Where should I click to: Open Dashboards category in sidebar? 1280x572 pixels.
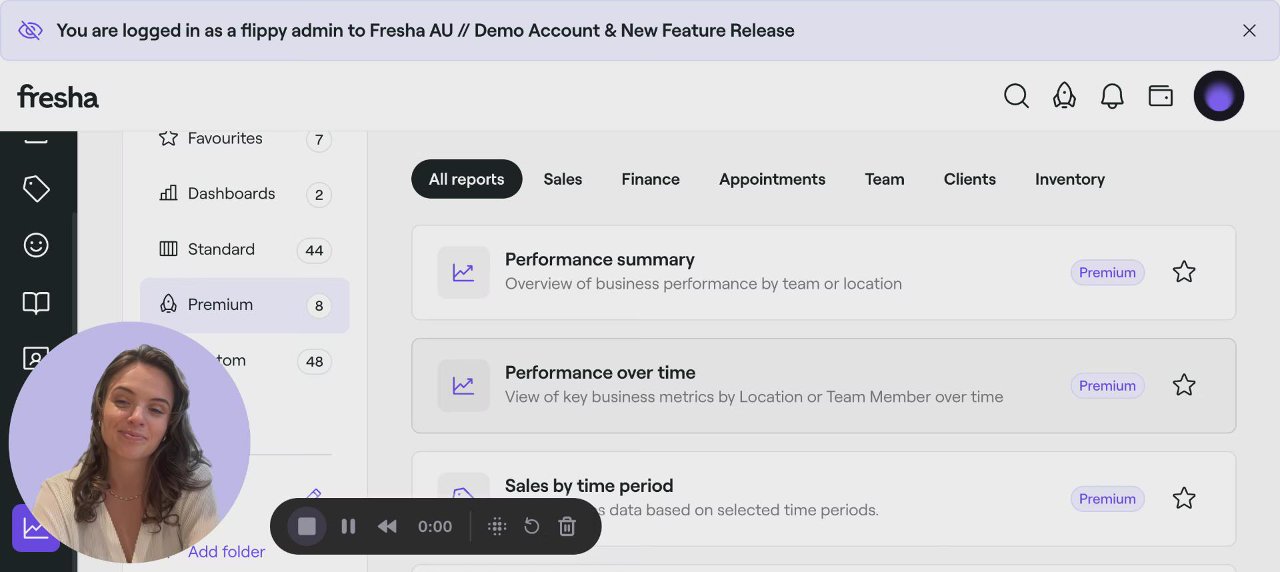(231, 194)
